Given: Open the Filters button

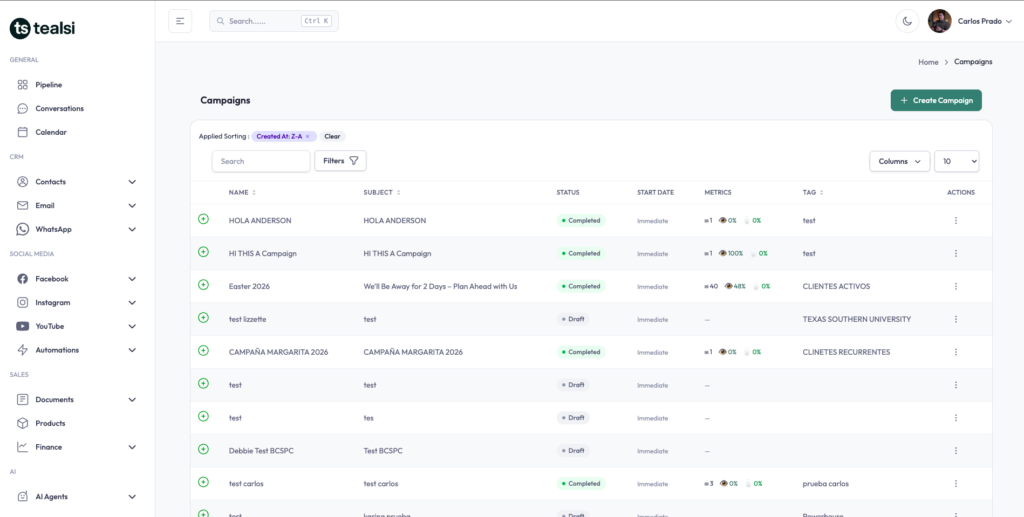Looking at the screenshot, I should point(340,161).
